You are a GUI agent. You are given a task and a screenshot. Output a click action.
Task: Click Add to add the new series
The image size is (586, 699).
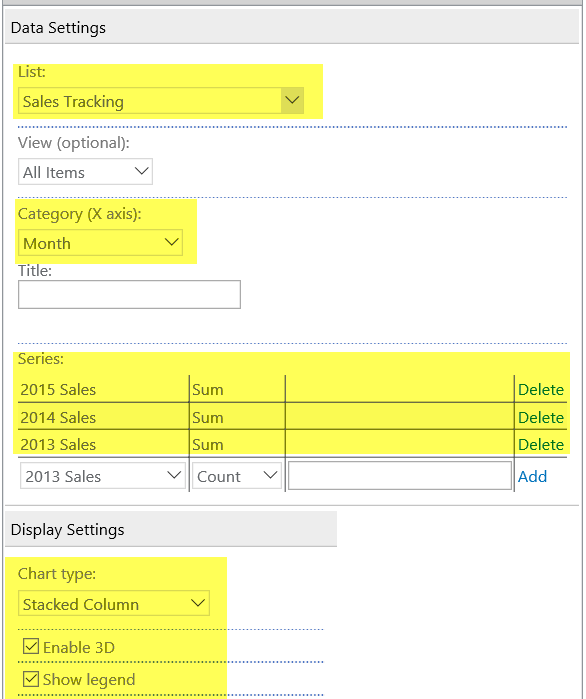[x=532, y=477]
